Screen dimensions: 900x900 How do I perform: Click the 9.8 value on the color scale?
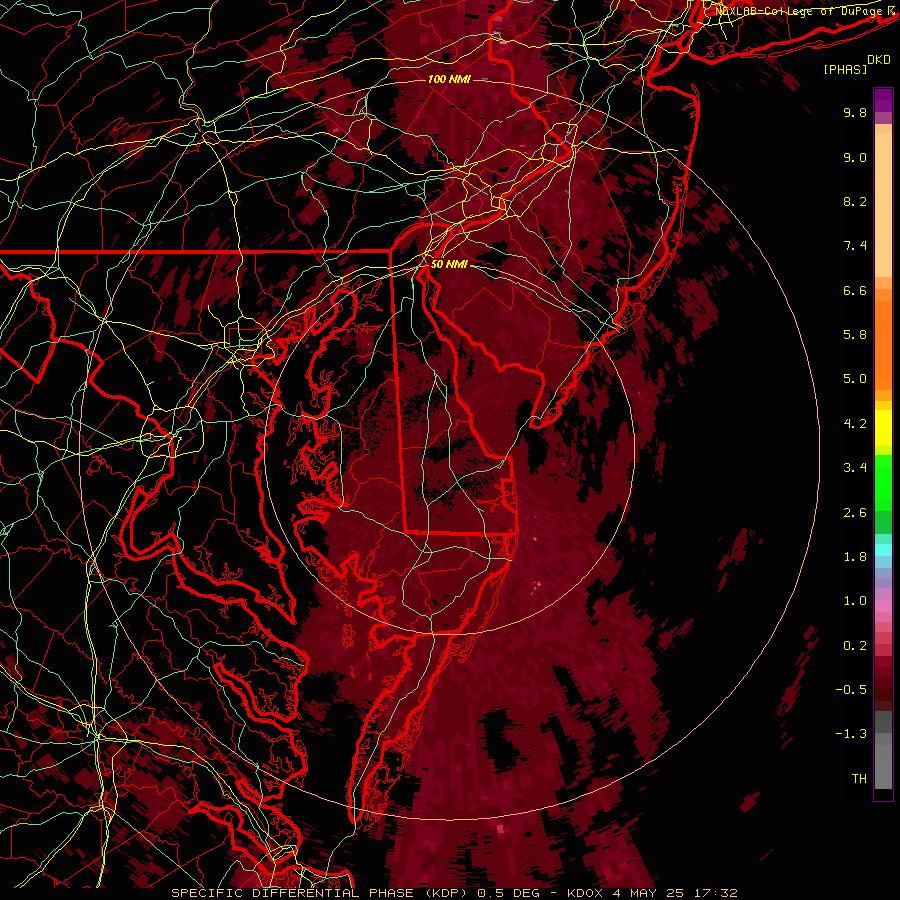tap(855, 112)
